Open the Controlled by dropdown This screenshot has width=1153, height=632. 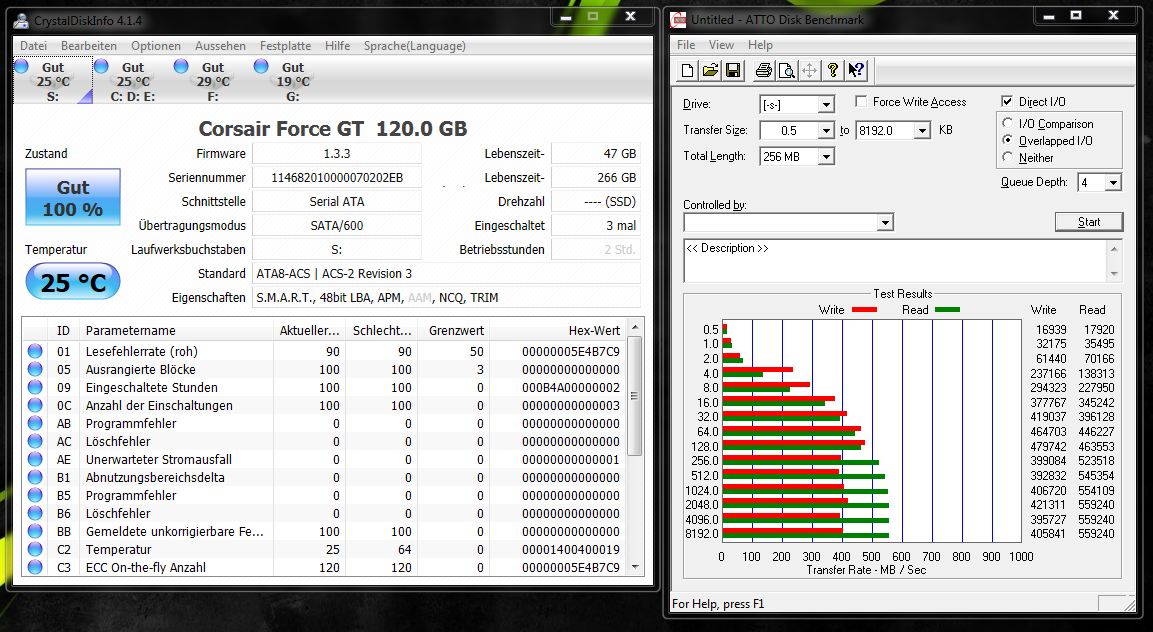pyautogui.click(x=885, y=222)
